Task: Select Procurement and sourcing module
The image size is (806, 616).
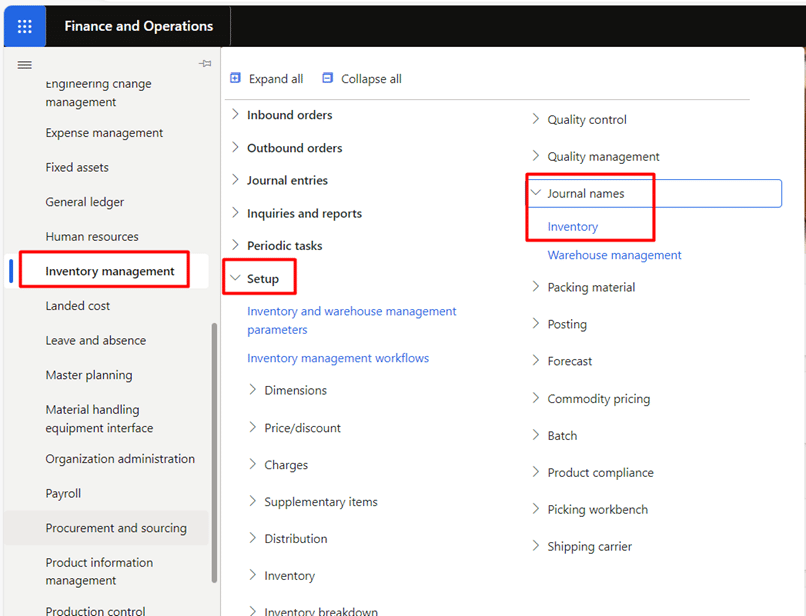Action: (116, 528)
